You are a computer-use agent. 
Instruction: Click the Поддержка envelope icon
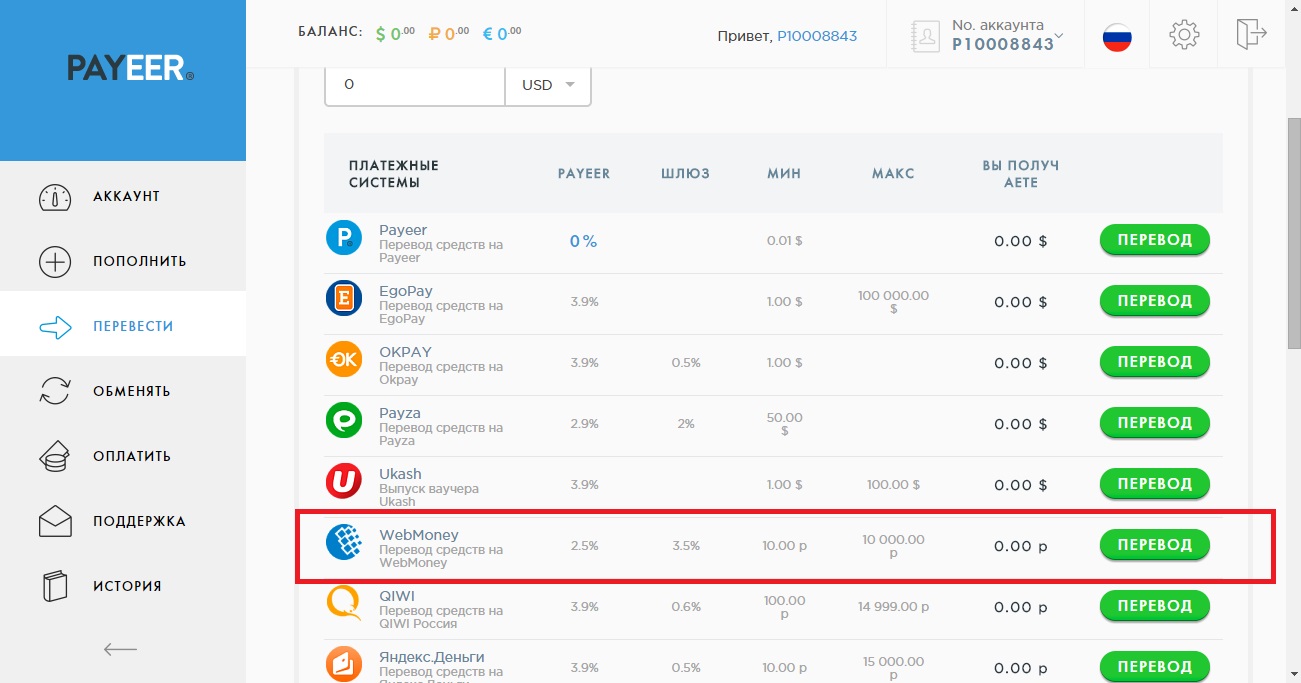[x=55, y=521]
